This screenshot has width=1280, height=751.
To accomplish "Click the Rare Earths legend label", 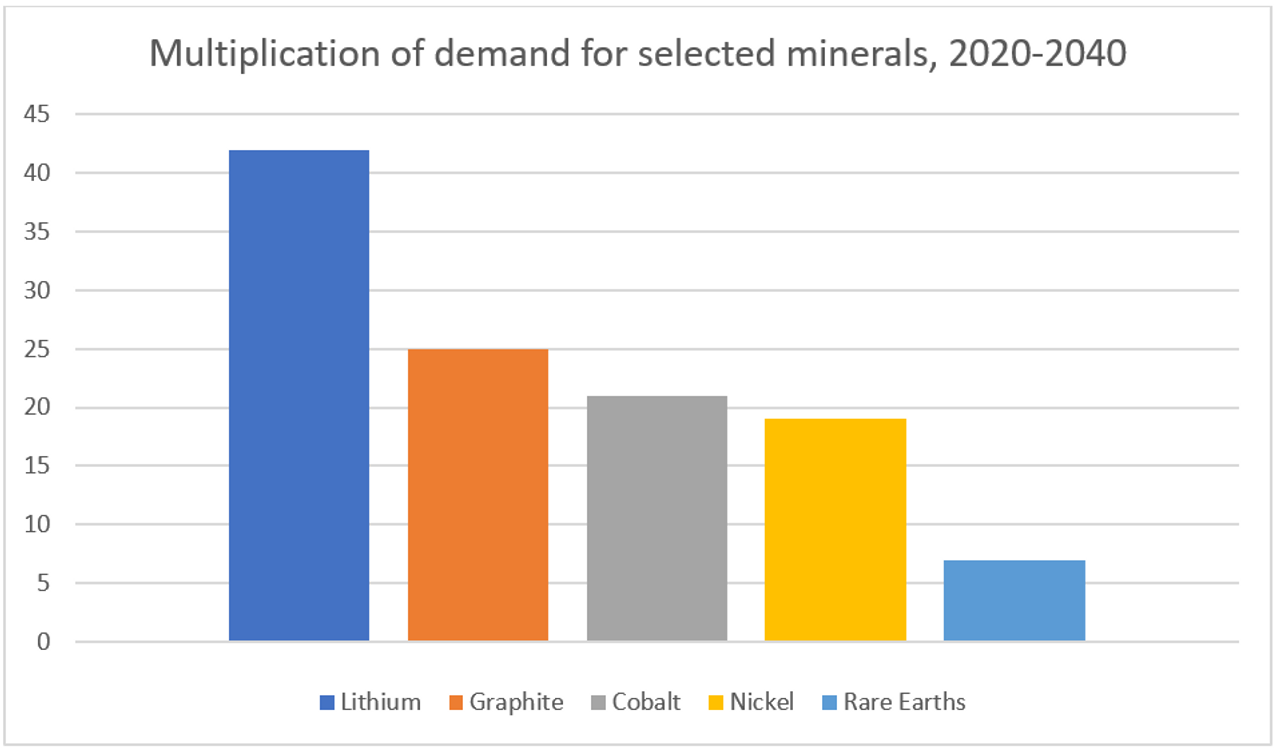I will [904, 702].
